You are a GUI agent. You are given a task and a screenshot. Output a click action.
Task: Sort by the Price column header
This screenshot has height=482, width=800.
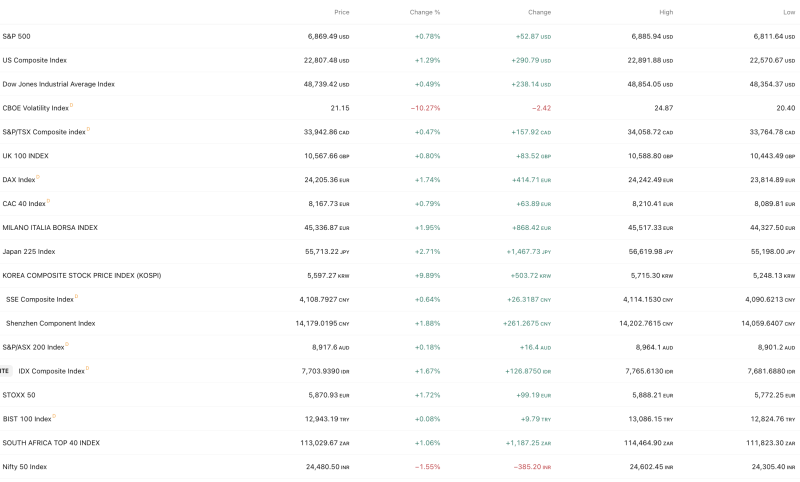click(342, 12)
